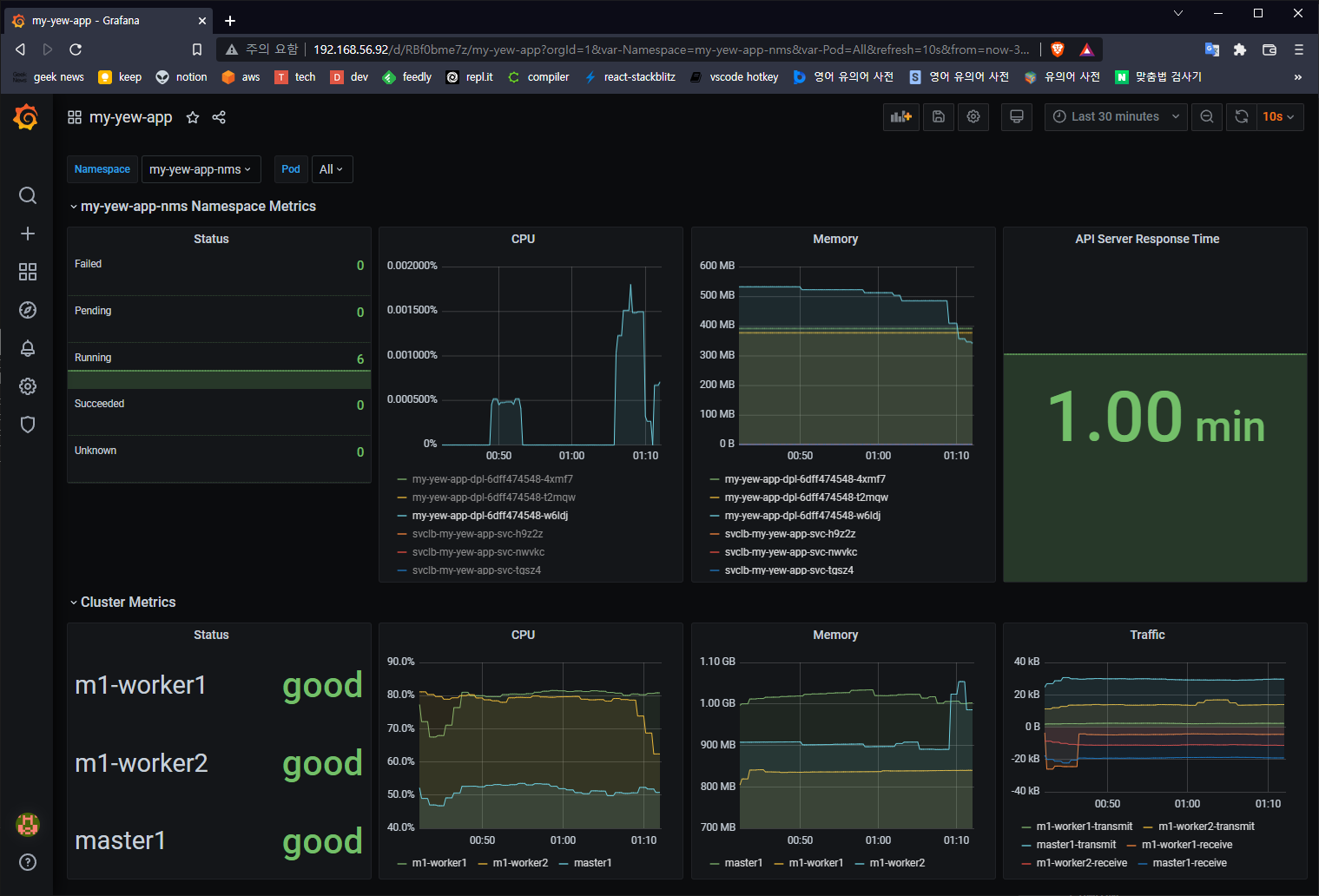The height and width of the screenshot is (896, 1319).
Task: Toggle the master1-transmit series in Traffic legend
Action: 1075,845
